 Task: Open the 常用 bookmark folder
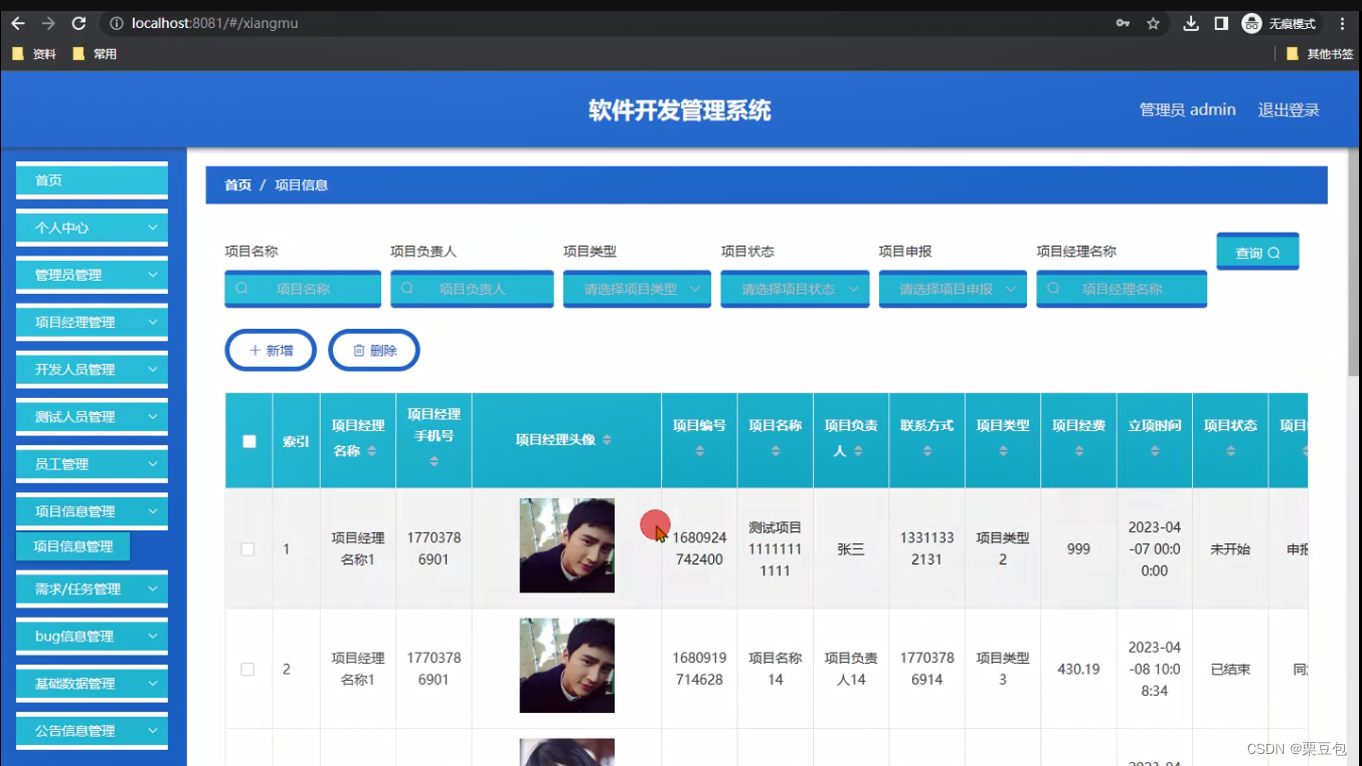[95, 54]
